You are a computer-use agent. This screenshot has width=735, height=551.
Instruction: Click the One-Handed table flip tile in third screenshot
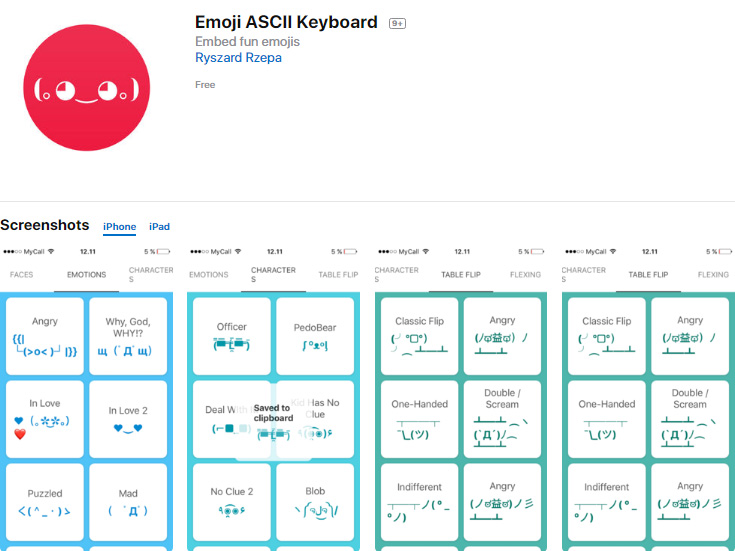(x=419, y=418)
